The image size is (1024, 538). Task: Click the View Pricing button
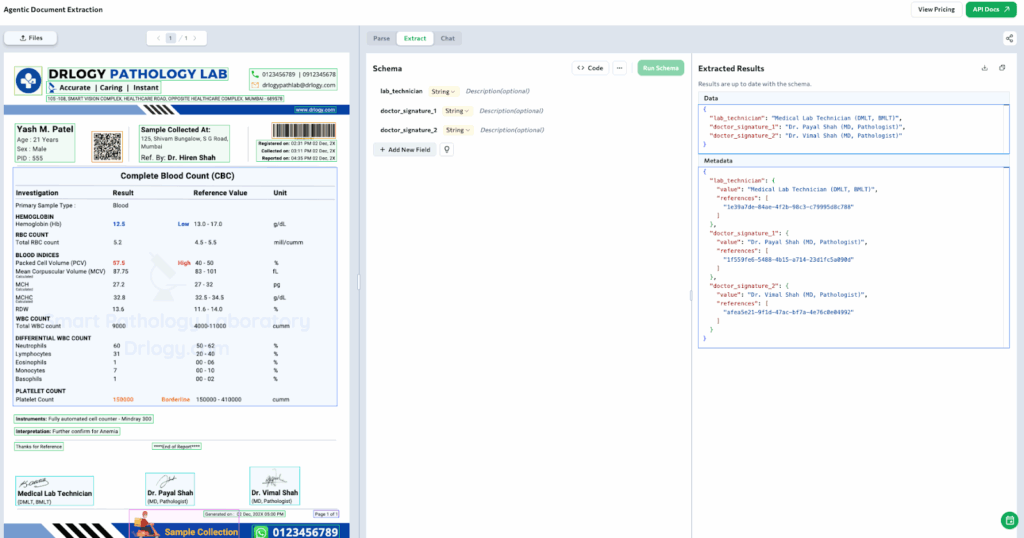tap(936, 9)
